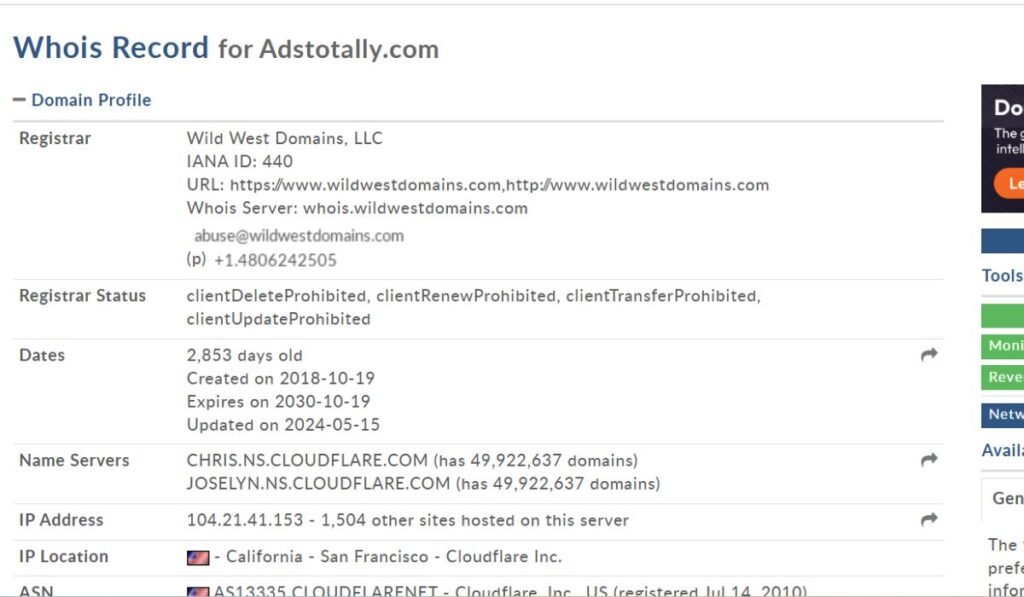Click California - San Francisco location text
This screenshot has height=597, width=1024.
pos(327,557)
